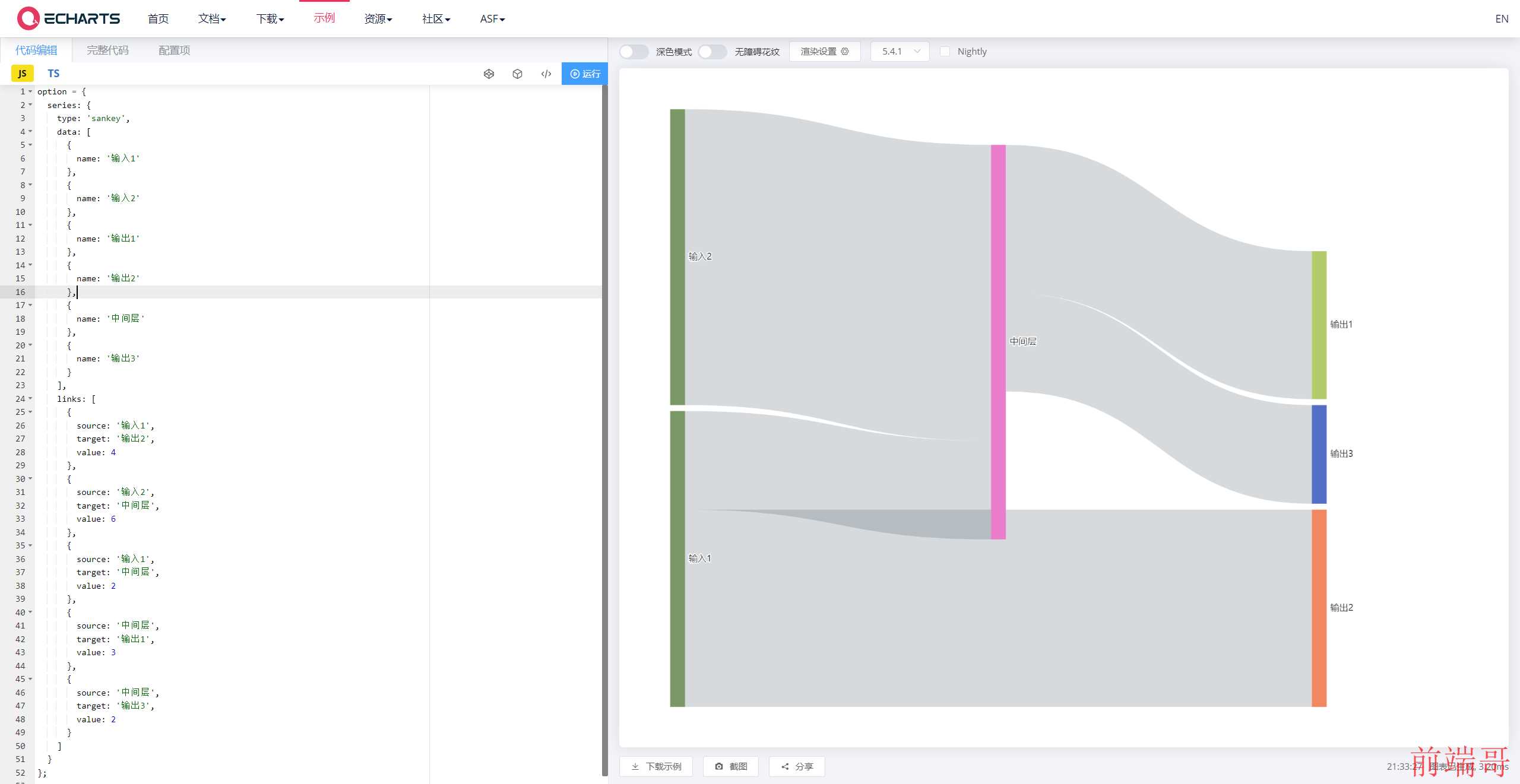Open the 文档 dropdown menu
Image resolution: width=1520 pixels, height=784 pixels.
pos(212,19)
